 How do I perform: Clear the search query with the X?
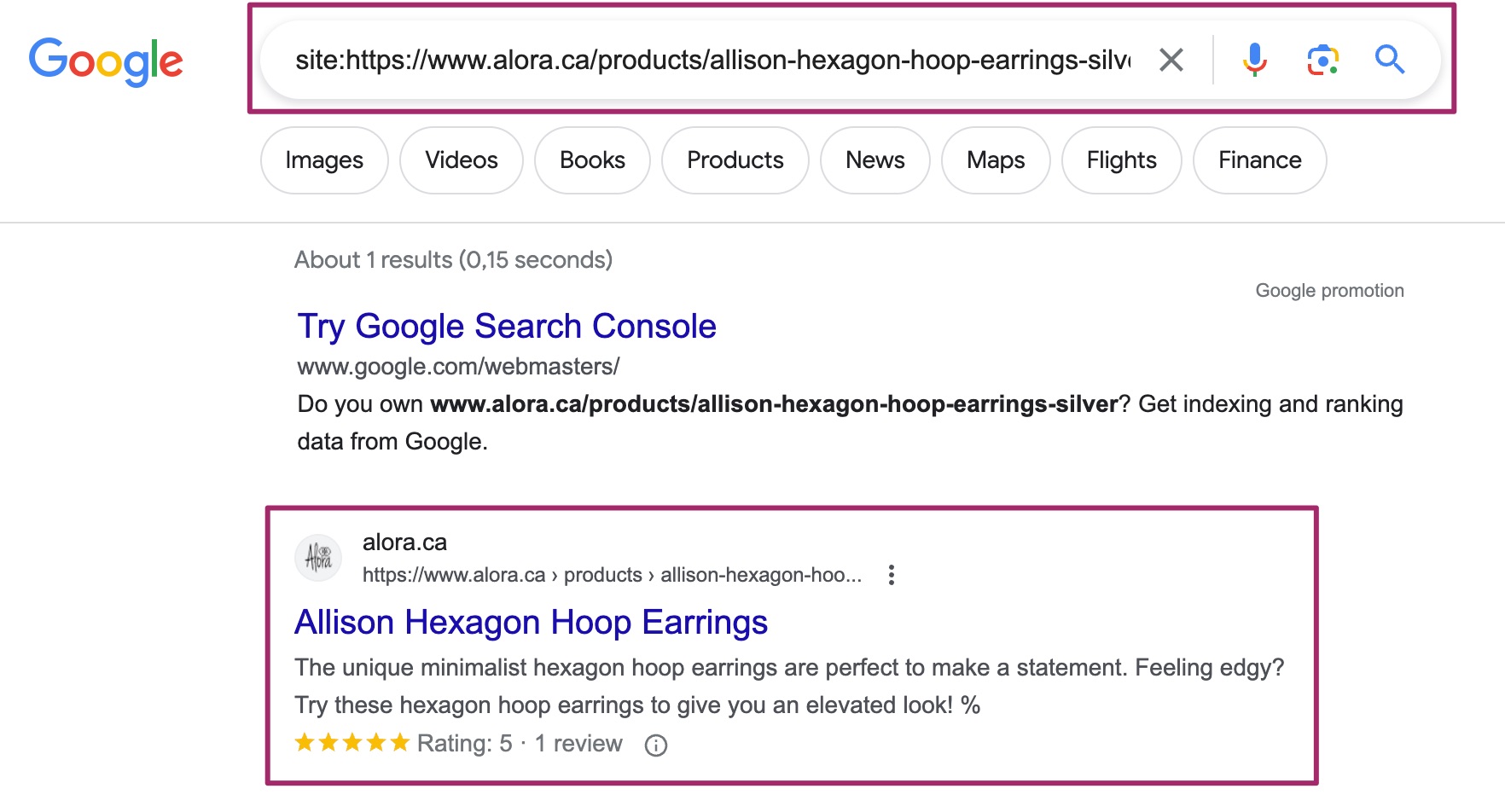[1171, 60]
